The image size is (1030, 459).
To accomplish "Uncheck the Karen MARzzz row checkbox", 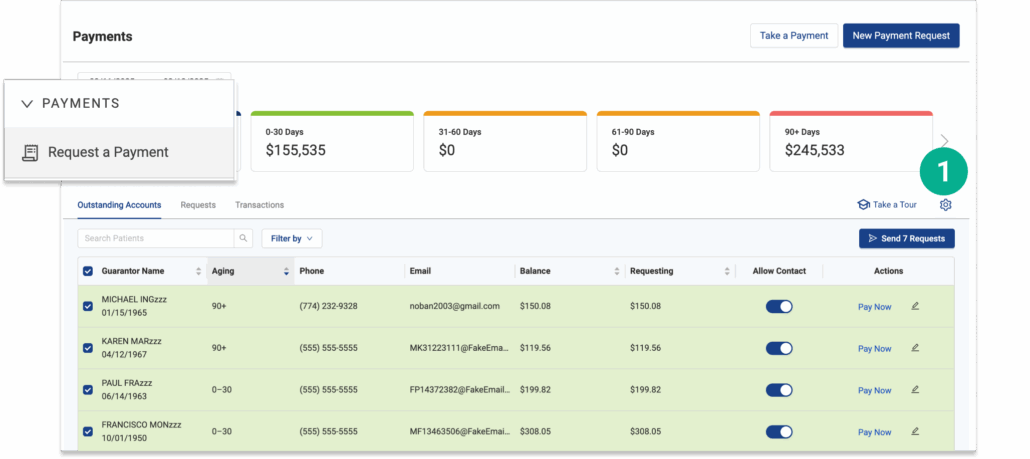I will 88,348.
